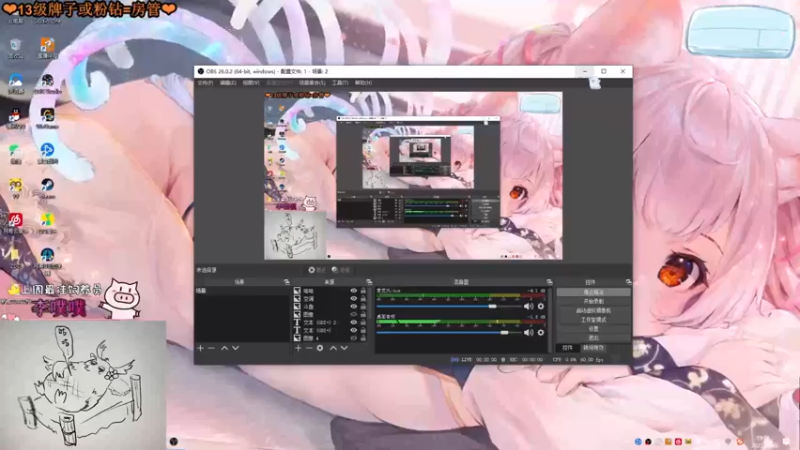Click the 开始录制 button

[x=593, y=301]
